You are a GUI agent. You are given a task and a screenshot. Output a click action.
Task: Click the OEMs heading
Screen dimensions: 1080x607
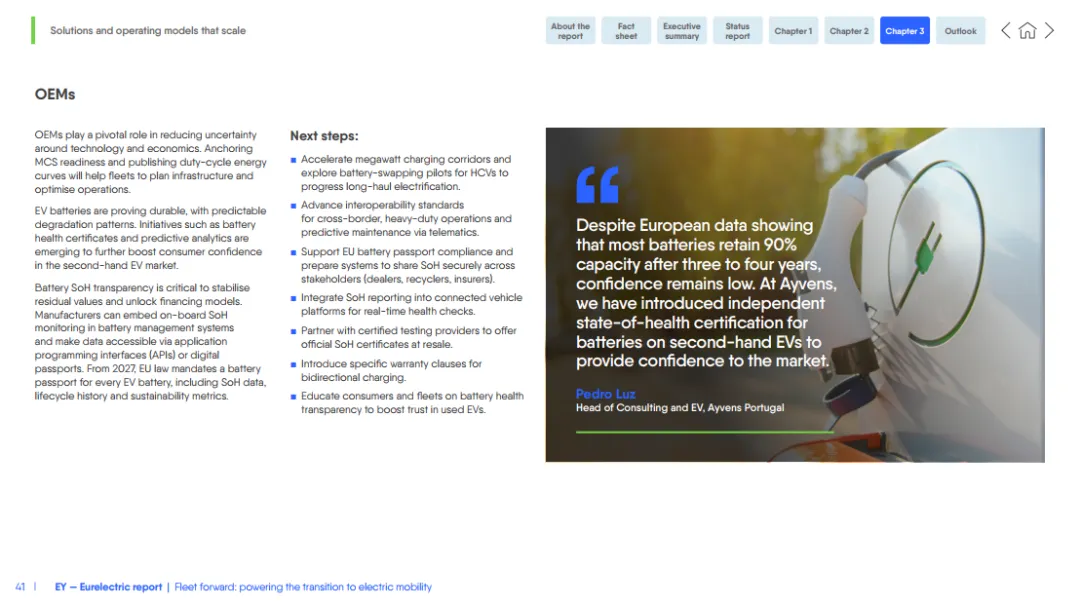point(55,94)
